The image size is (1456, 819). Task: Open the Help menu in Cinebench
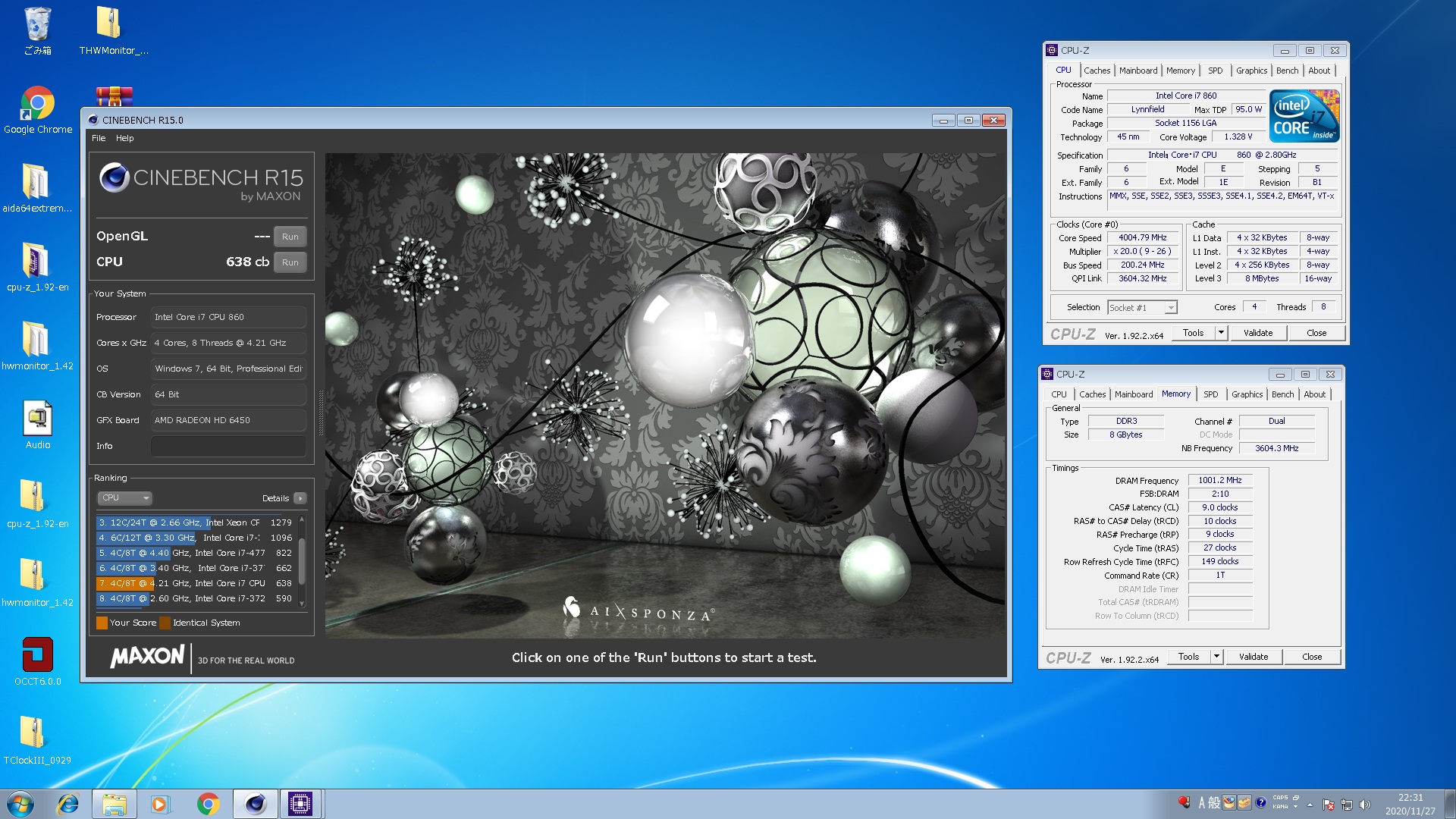point(125,138)
